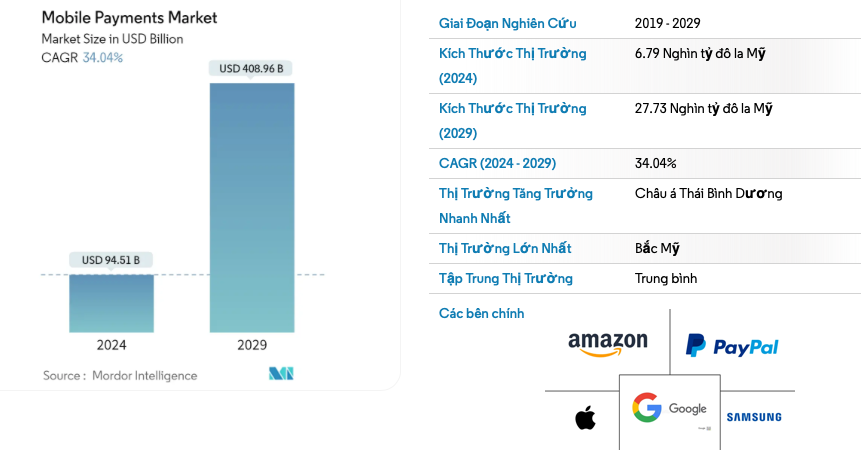Click the Amazon logo
Screen dimensions: 863x454
tap(607, 345)
